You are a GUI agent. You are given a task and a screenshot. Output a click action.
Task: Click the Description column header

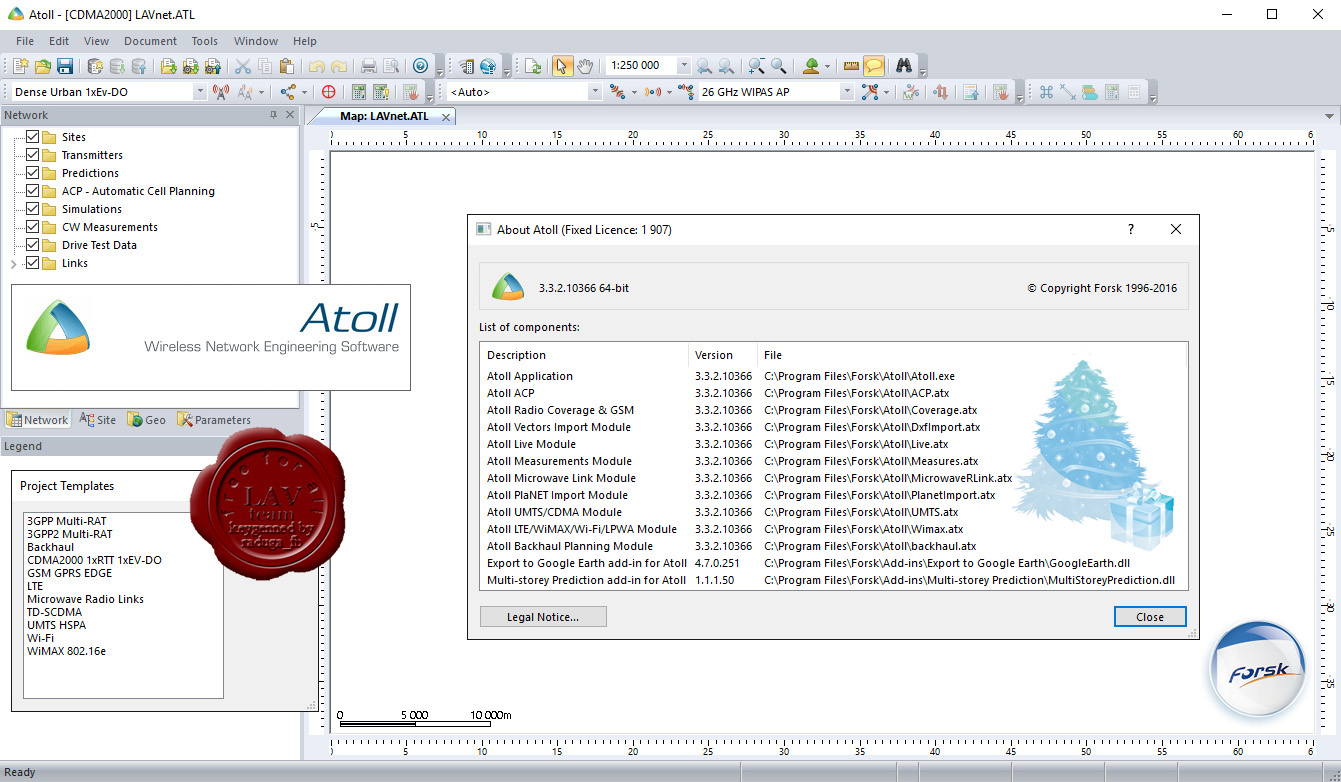point(585,355)
